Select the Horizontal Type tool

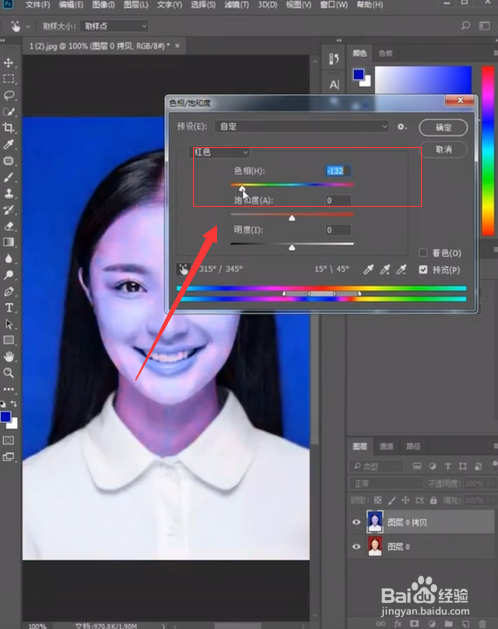pos(9,308)
